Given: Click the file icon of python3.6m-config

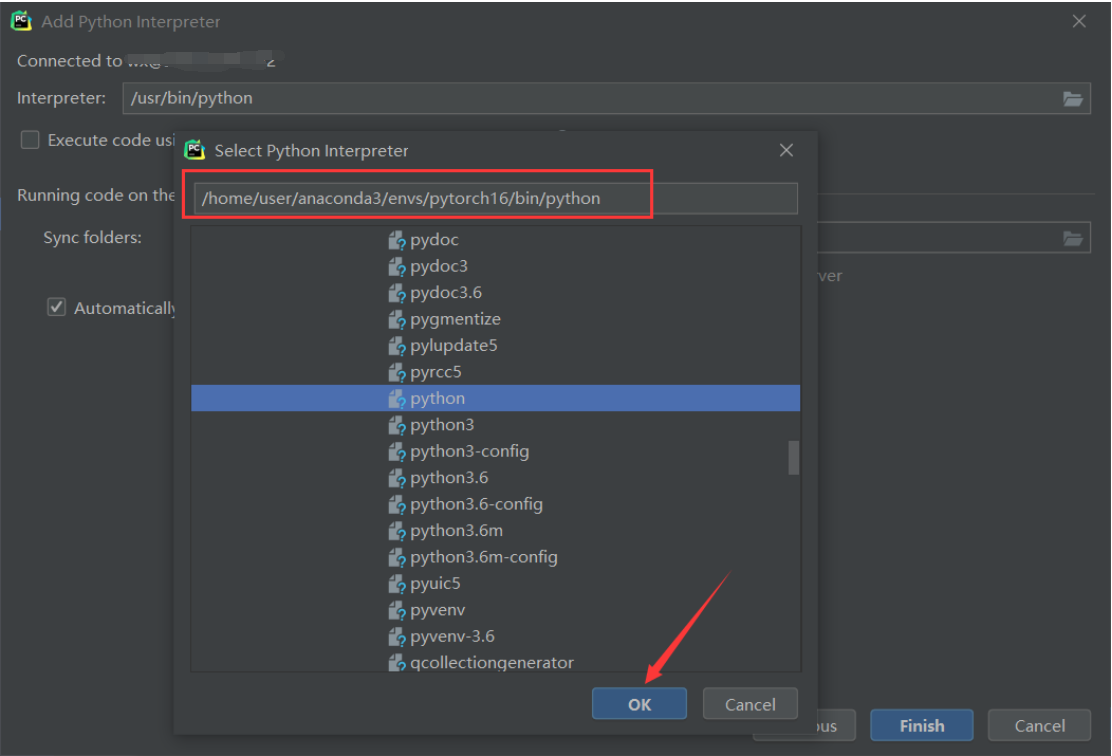Looking at the screenshot, I should coord(396,558).
